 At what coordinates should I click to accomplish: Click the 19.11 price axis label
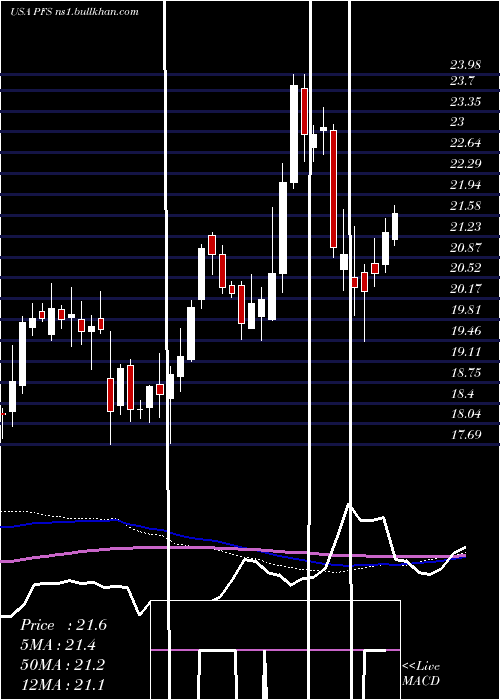point(465,352)
